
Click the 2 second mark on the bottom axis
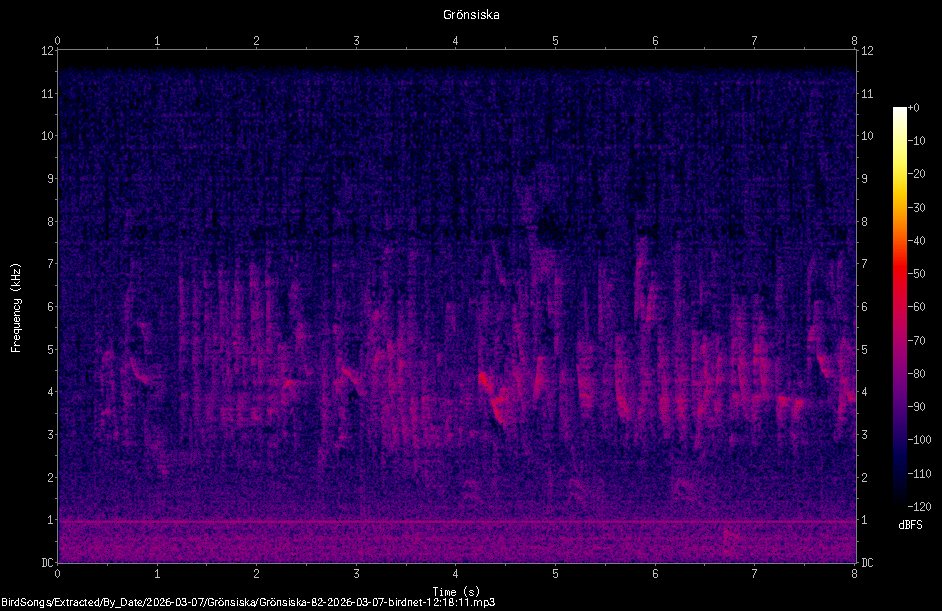tap(257, 574)
